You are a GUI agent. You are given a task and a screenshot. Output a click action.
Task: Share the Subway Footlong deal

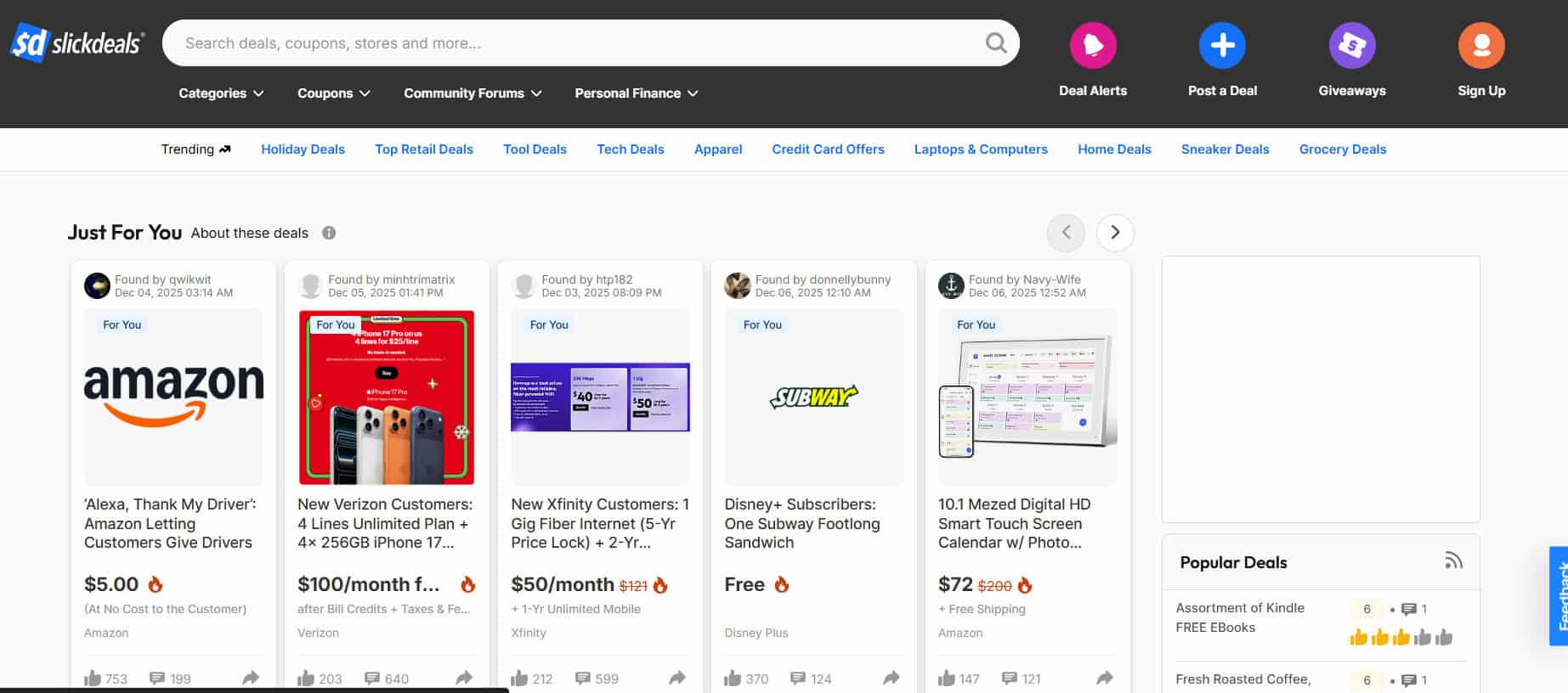tap(891, 678)
